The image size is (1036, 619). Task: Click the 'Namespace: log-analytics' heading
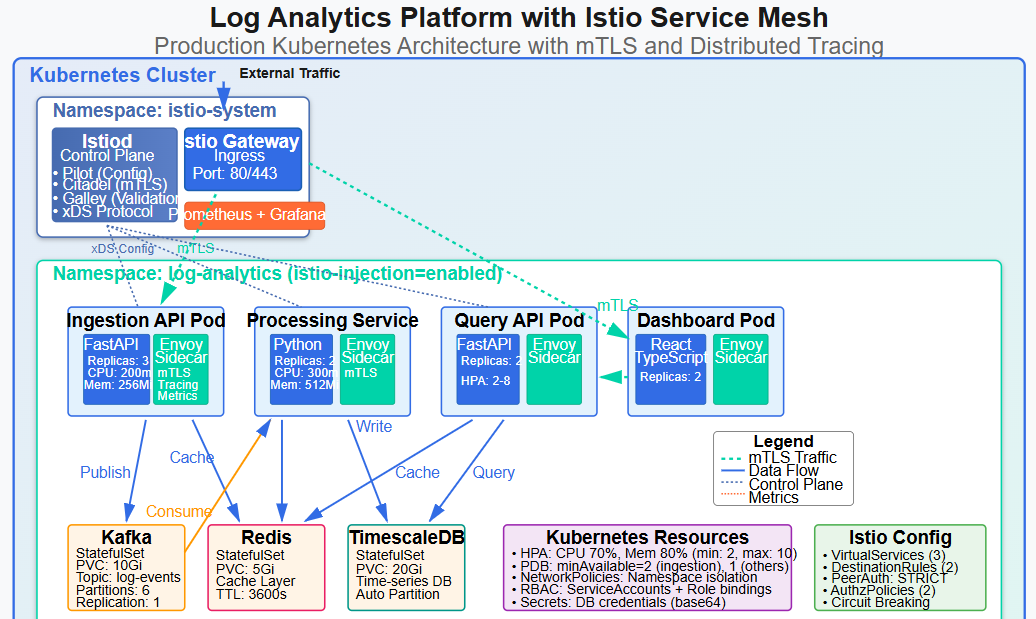[278, 273]
